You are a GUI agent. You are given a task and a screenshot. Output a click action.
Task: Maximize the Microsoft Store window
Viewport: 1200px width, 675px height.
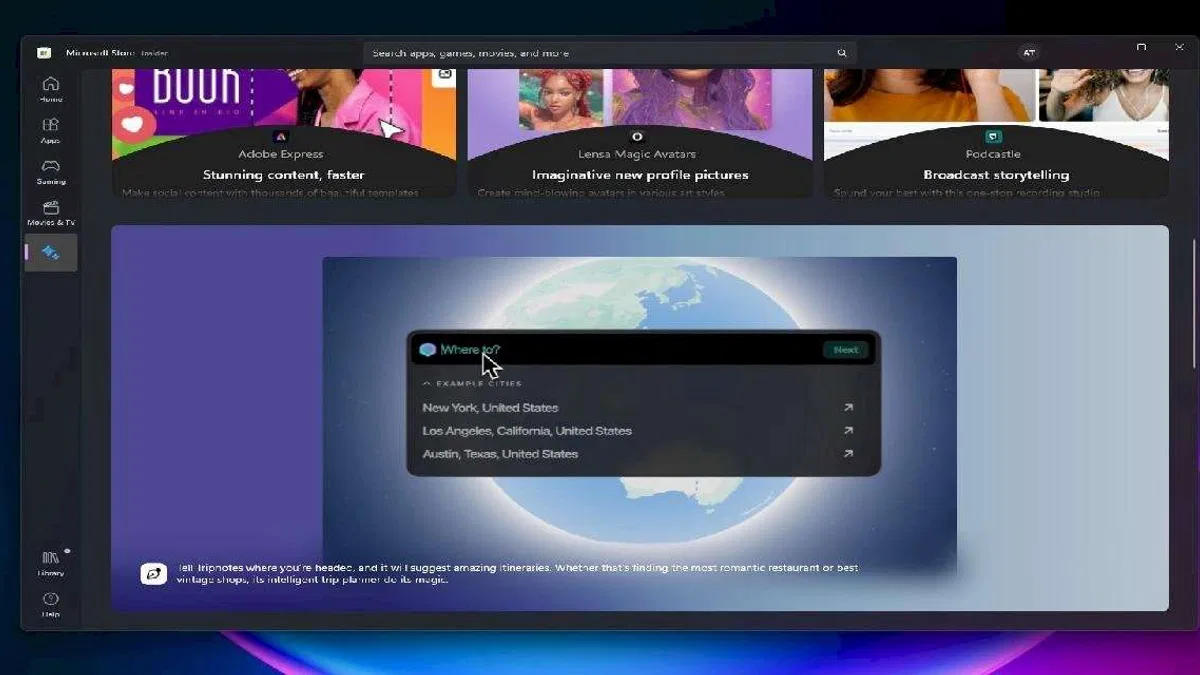tap(1141, 47)
